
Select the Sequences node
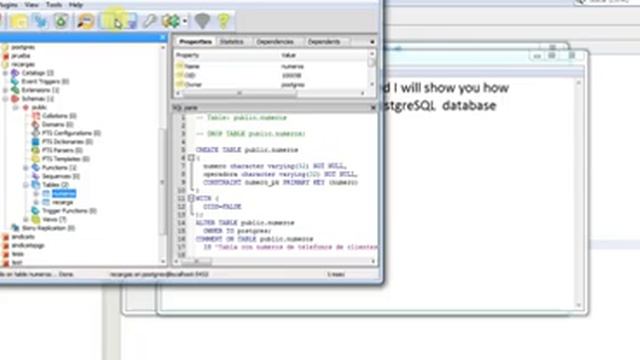[x=61, y=176]
